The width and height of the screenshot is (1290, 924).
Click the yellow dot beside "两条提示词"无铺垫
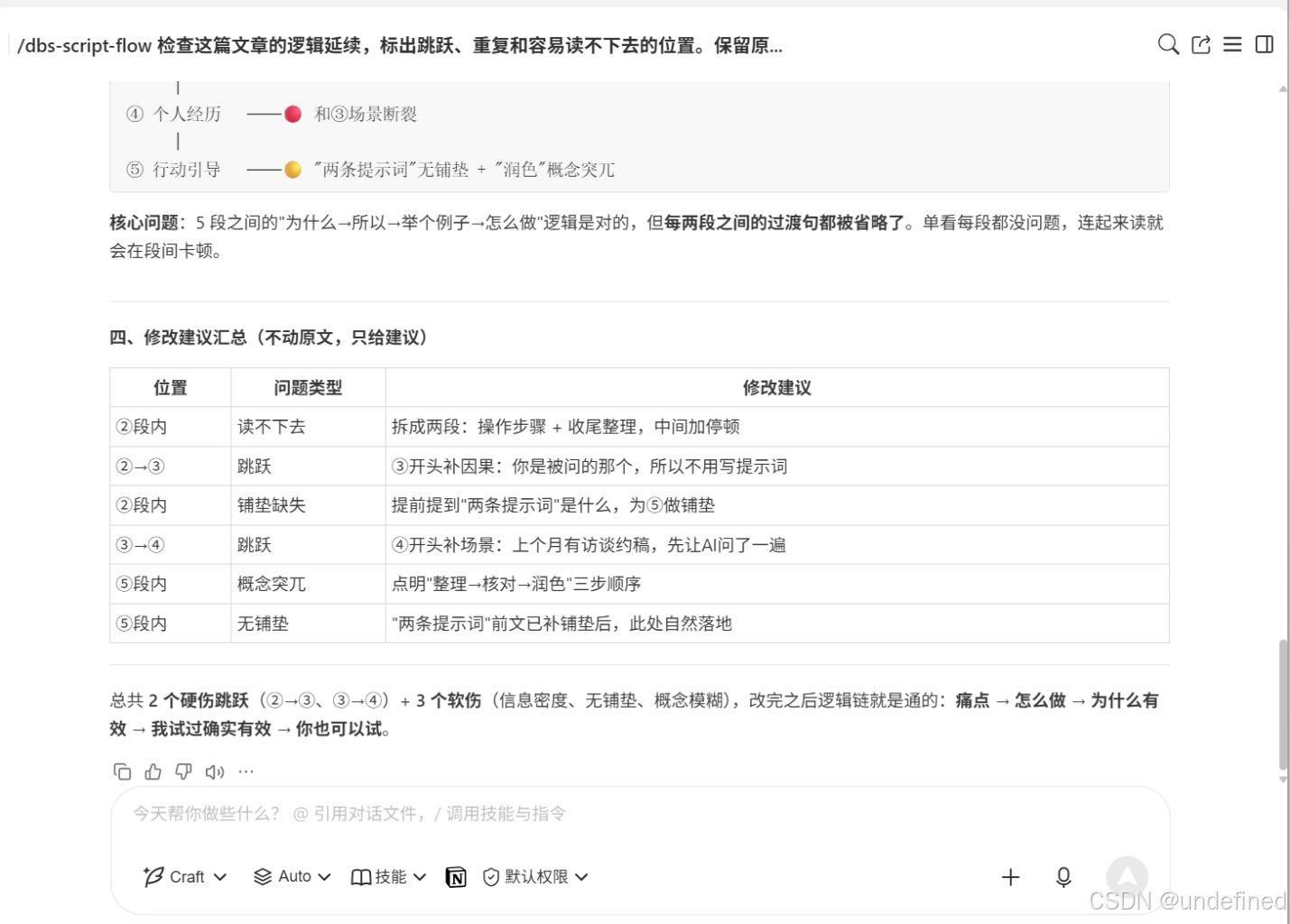point(292,170)
